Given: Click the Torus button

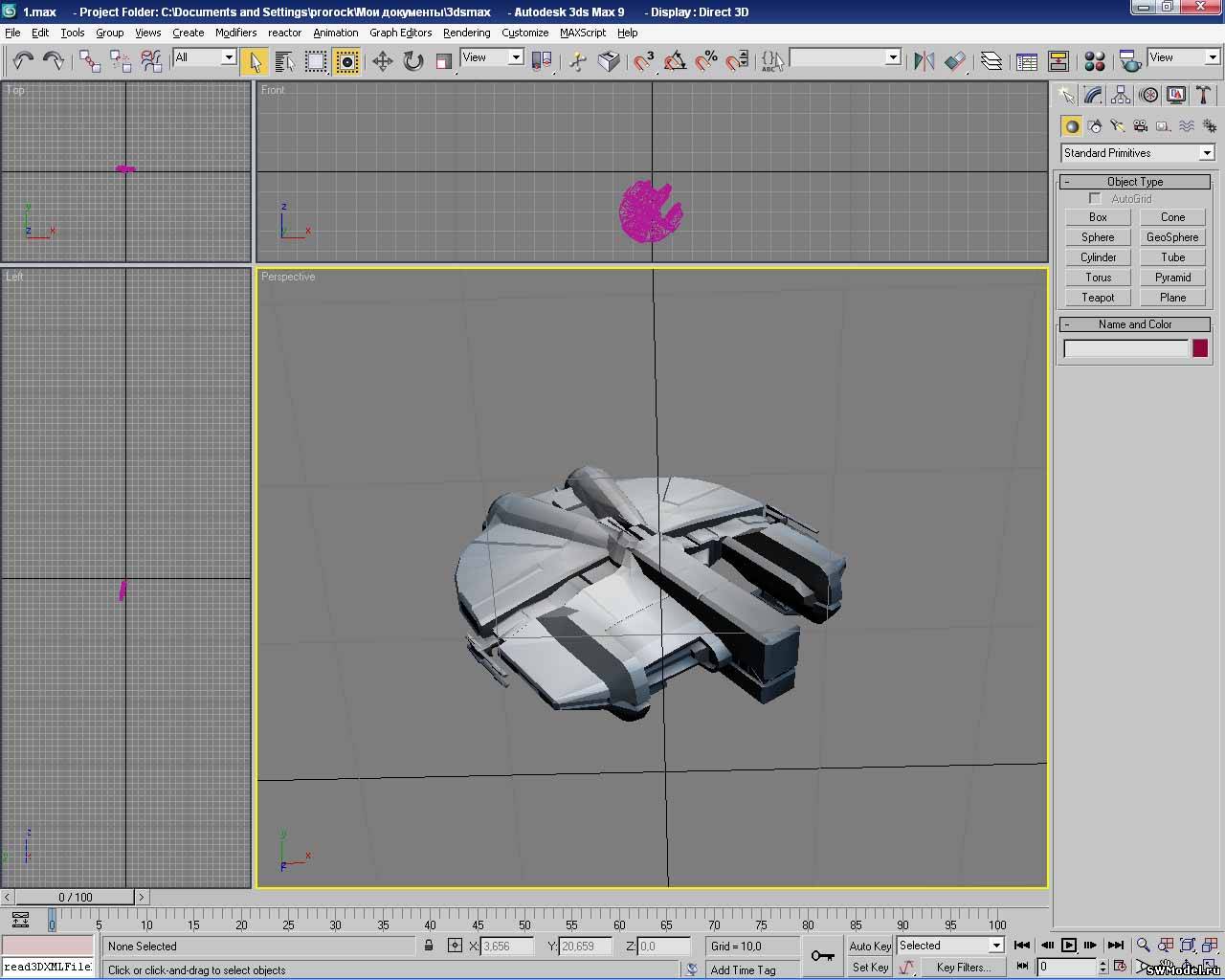Looking at the screenshot, I should [x=1098, y=278].
